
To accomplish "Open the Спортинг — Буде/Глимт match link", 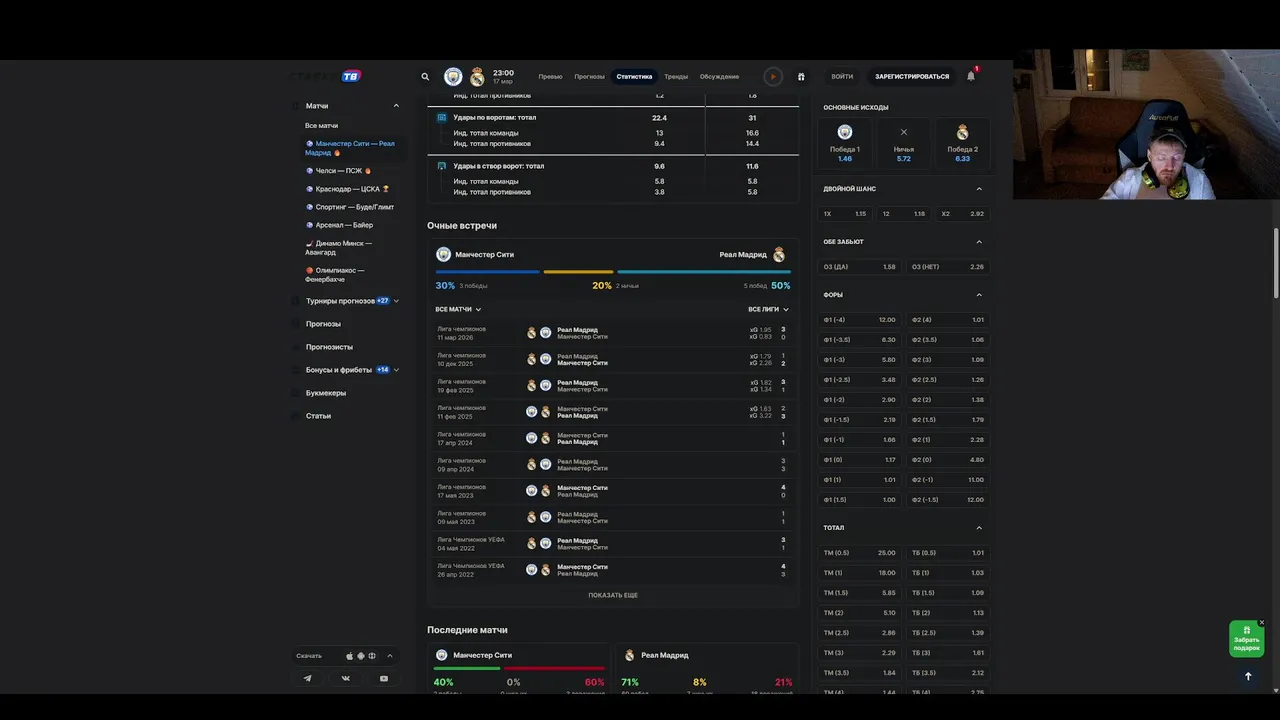I will coord(350,207).
